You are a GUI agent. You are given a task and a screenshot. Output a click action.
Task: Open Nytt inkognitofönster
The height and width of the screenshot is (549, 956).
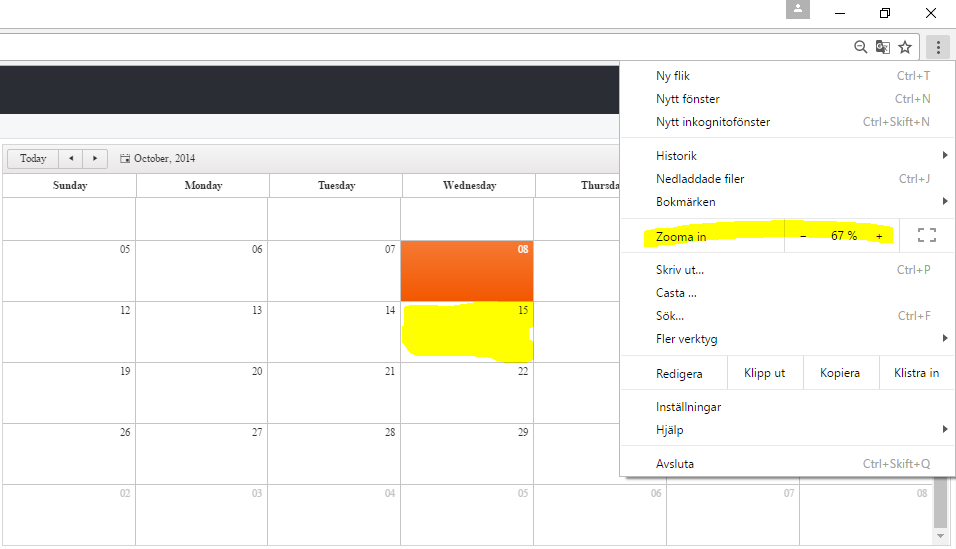pyautogui.click(x=787, y=122)
